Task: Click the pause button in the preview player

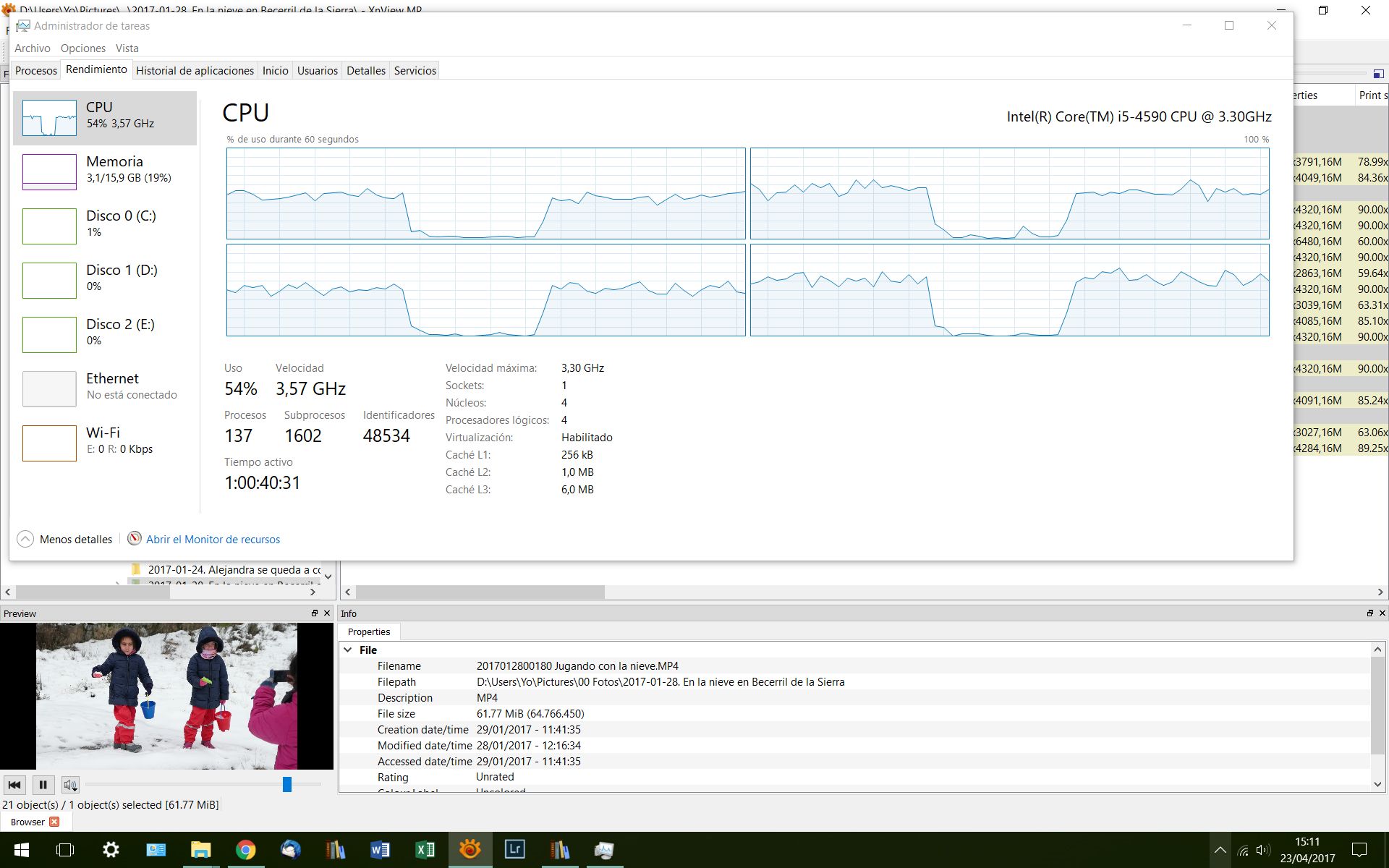Action: point(43,785)
